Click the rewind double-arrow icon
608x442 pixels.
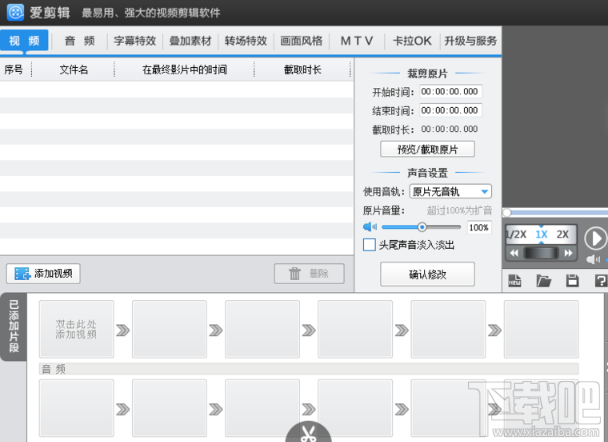(x=514, y=253)
